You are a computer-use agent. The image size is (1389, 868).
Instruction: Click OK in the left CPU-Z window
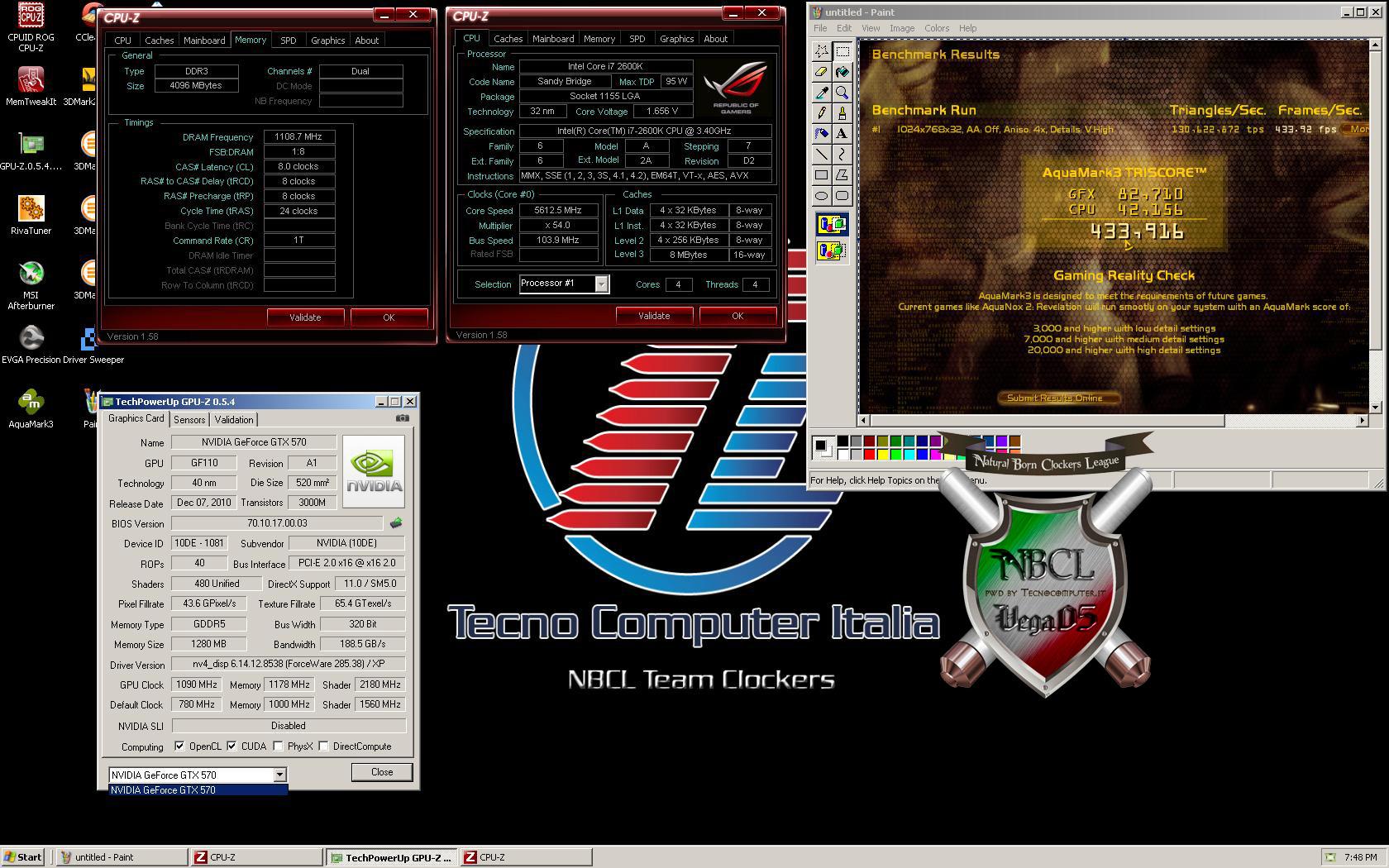coord(389,317)
